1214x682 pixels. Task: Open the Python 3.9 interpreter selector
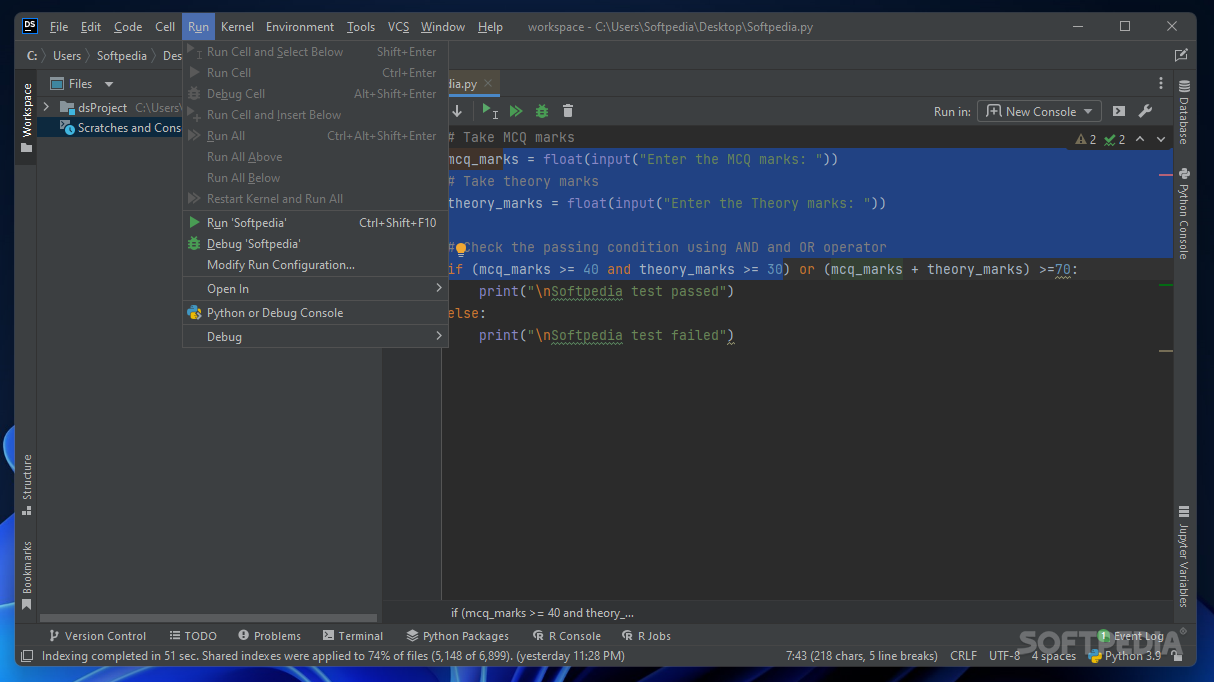tap(1125, 656)
